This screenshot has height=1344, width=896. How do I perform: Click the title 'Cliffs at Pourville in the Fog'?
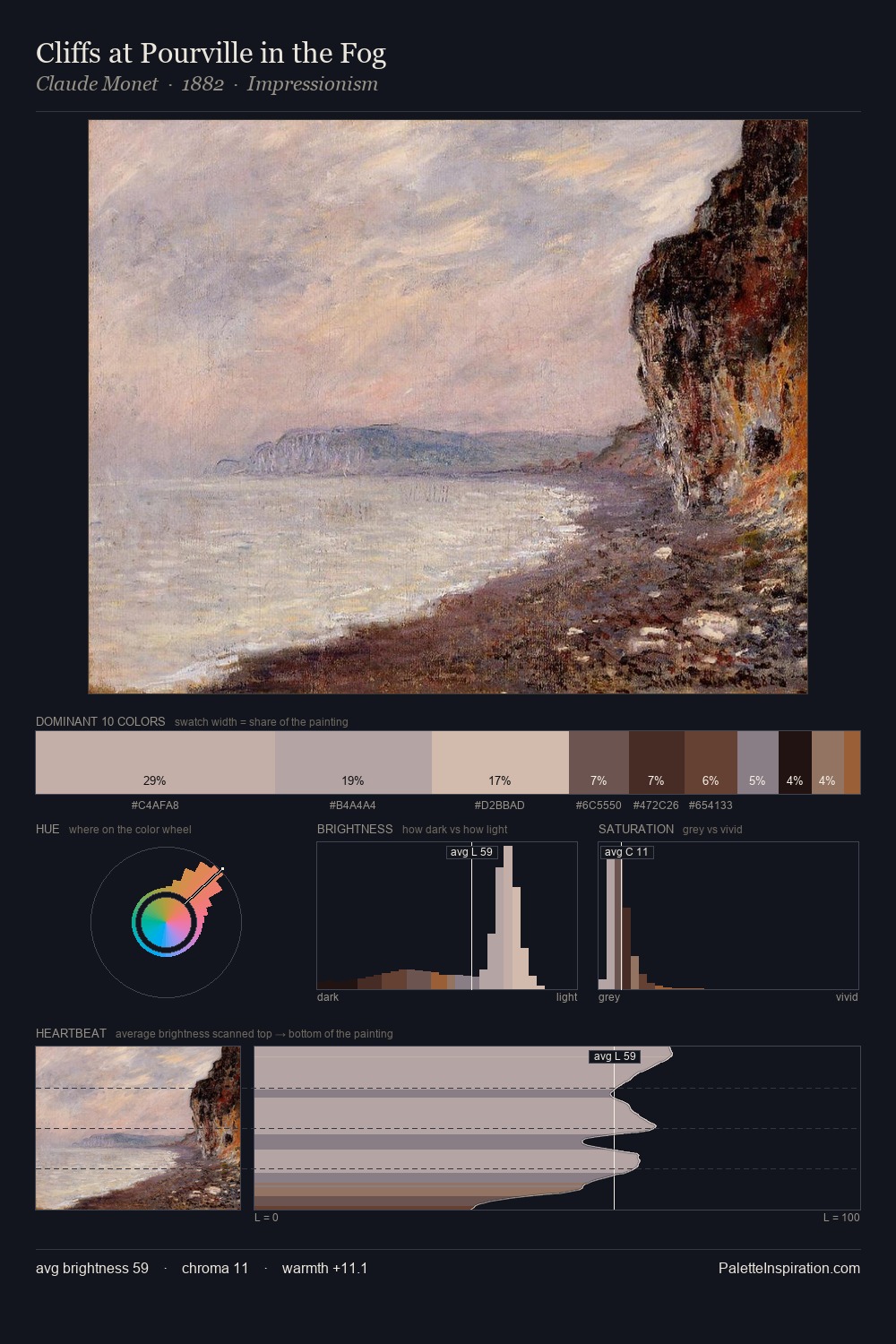coord(211,53)
